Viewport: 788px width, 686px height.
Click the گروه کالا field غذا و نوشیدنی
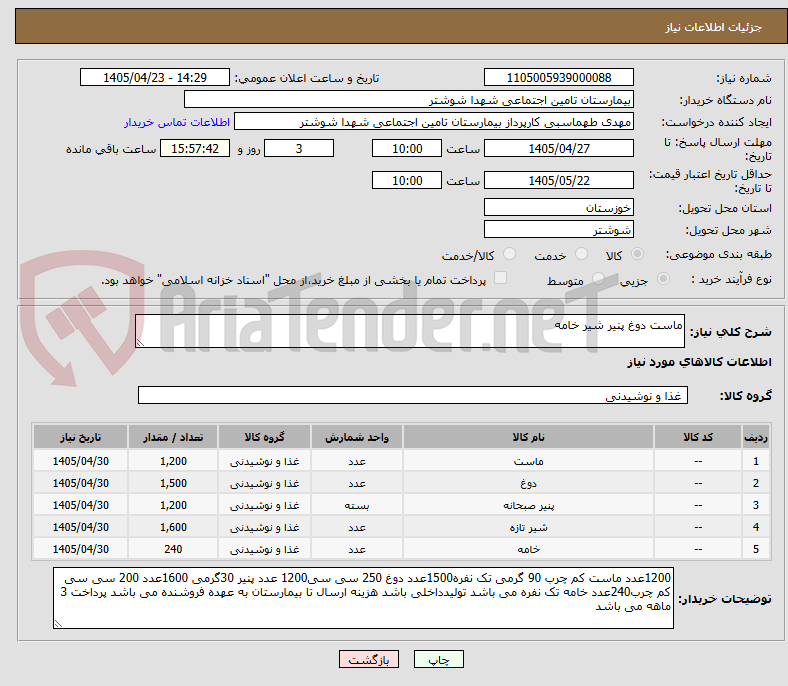413,395
